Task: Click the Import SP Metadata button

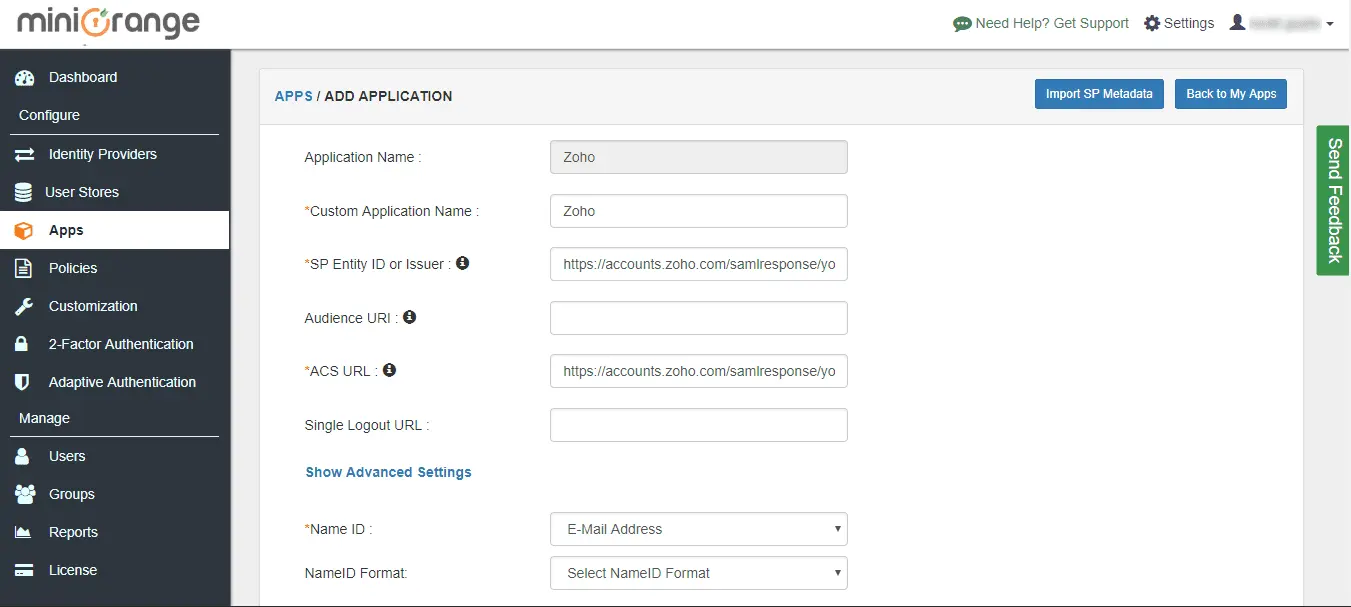Action: point(1098,93)
